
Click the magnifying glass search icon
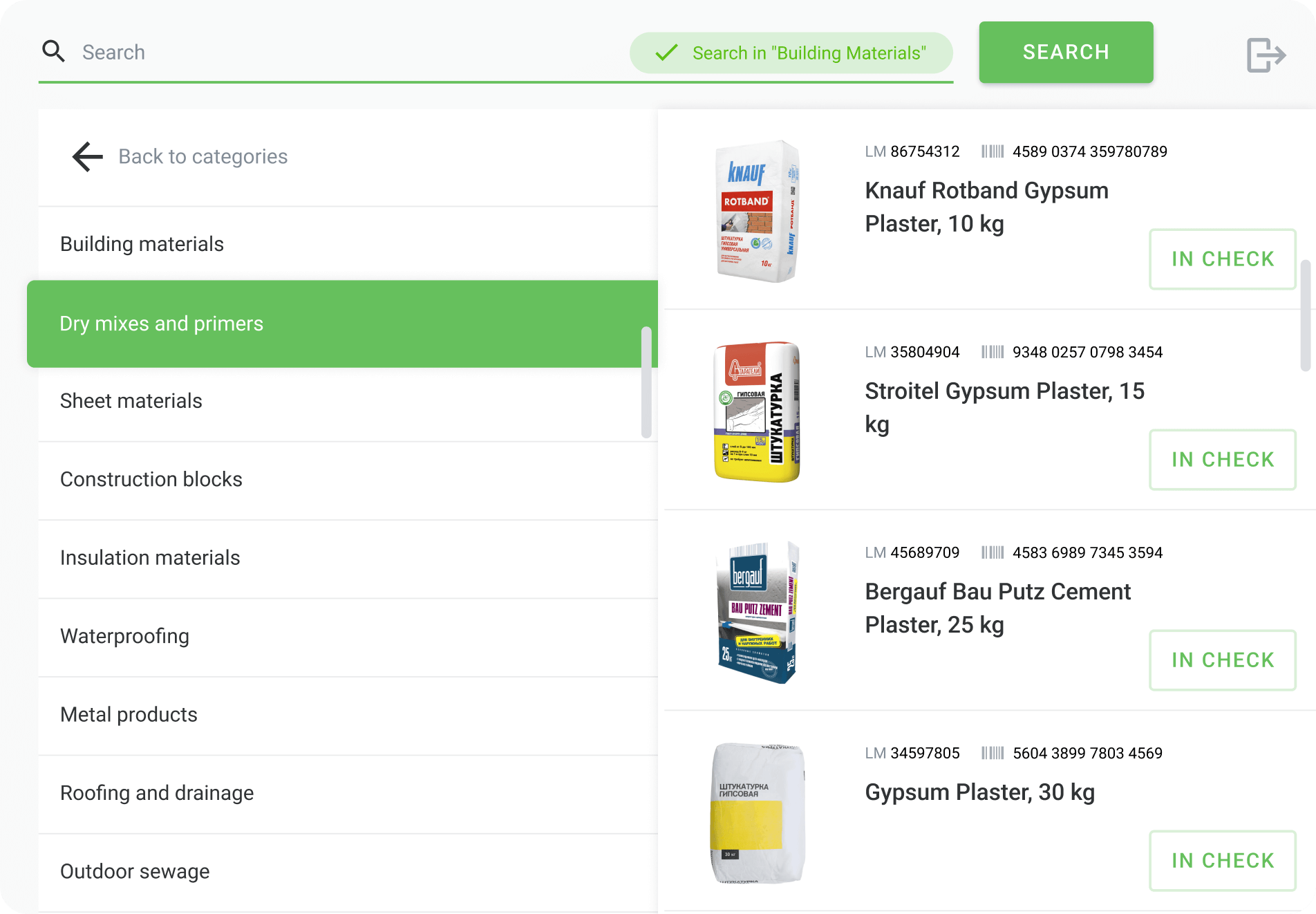click(x=53, y=52)
